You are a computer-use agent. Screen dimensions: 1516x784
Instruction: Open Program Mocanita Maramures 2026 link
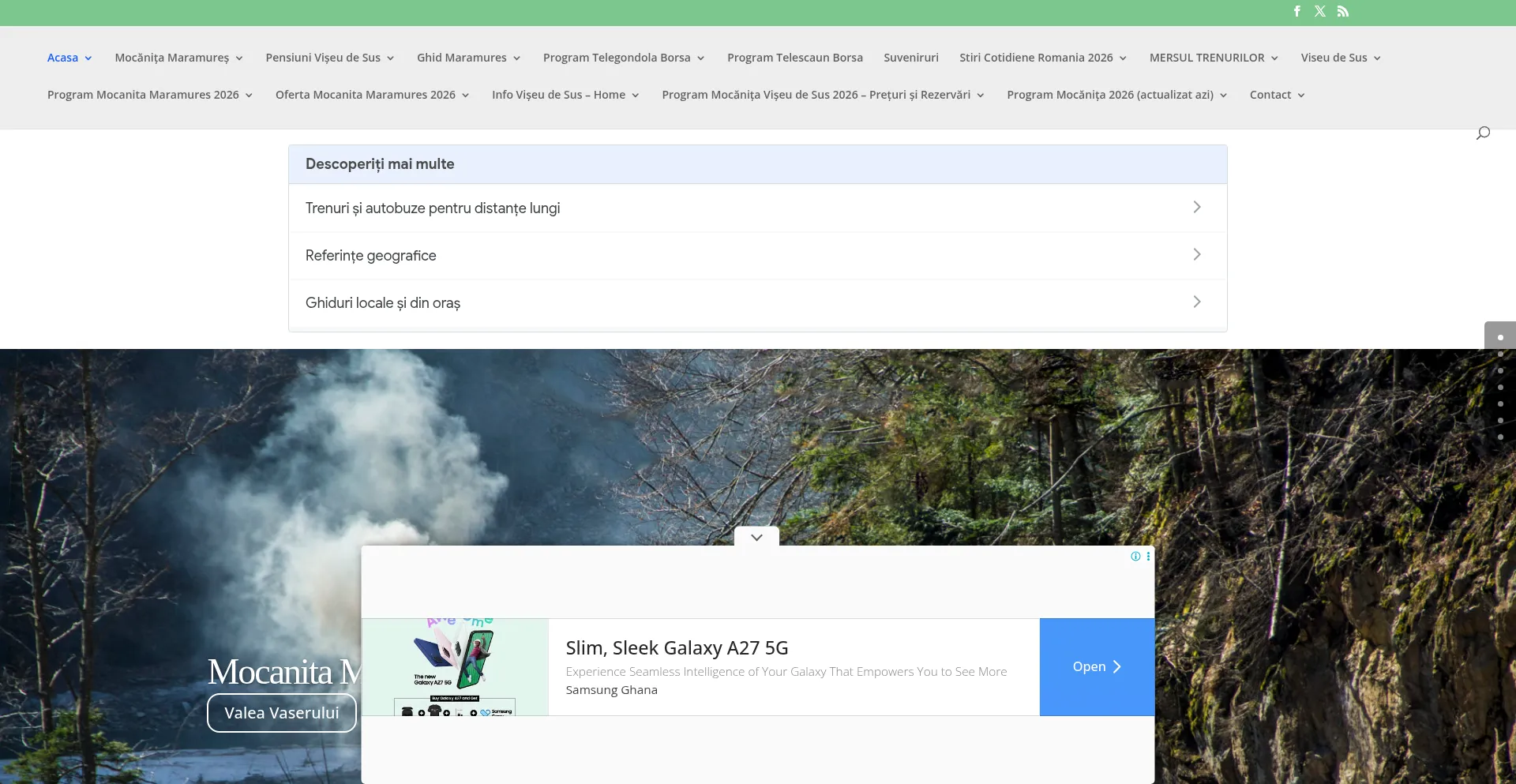143,95
